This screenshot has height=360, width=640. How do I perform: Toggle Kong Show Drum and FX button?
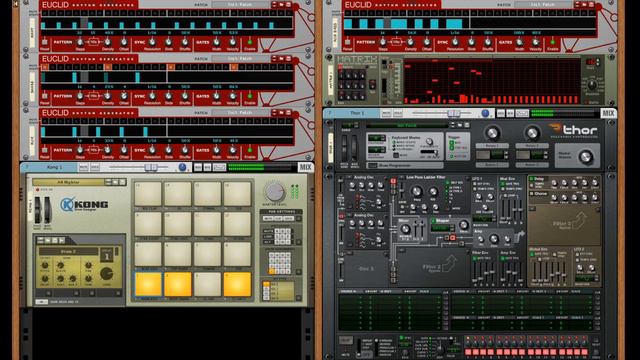point(42,302)
